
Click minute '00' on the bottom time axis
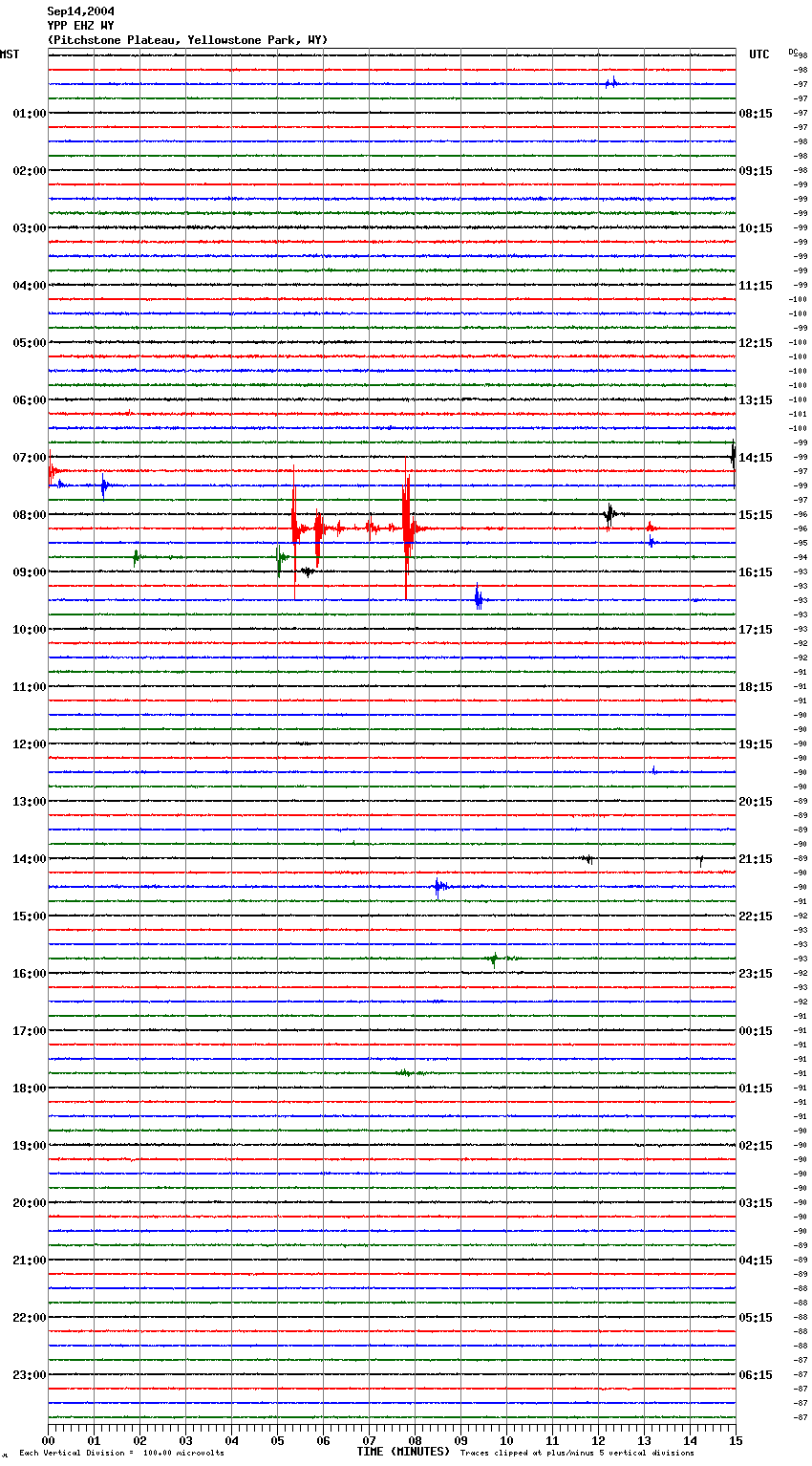pyautogui.click(x=48, y=1439)
